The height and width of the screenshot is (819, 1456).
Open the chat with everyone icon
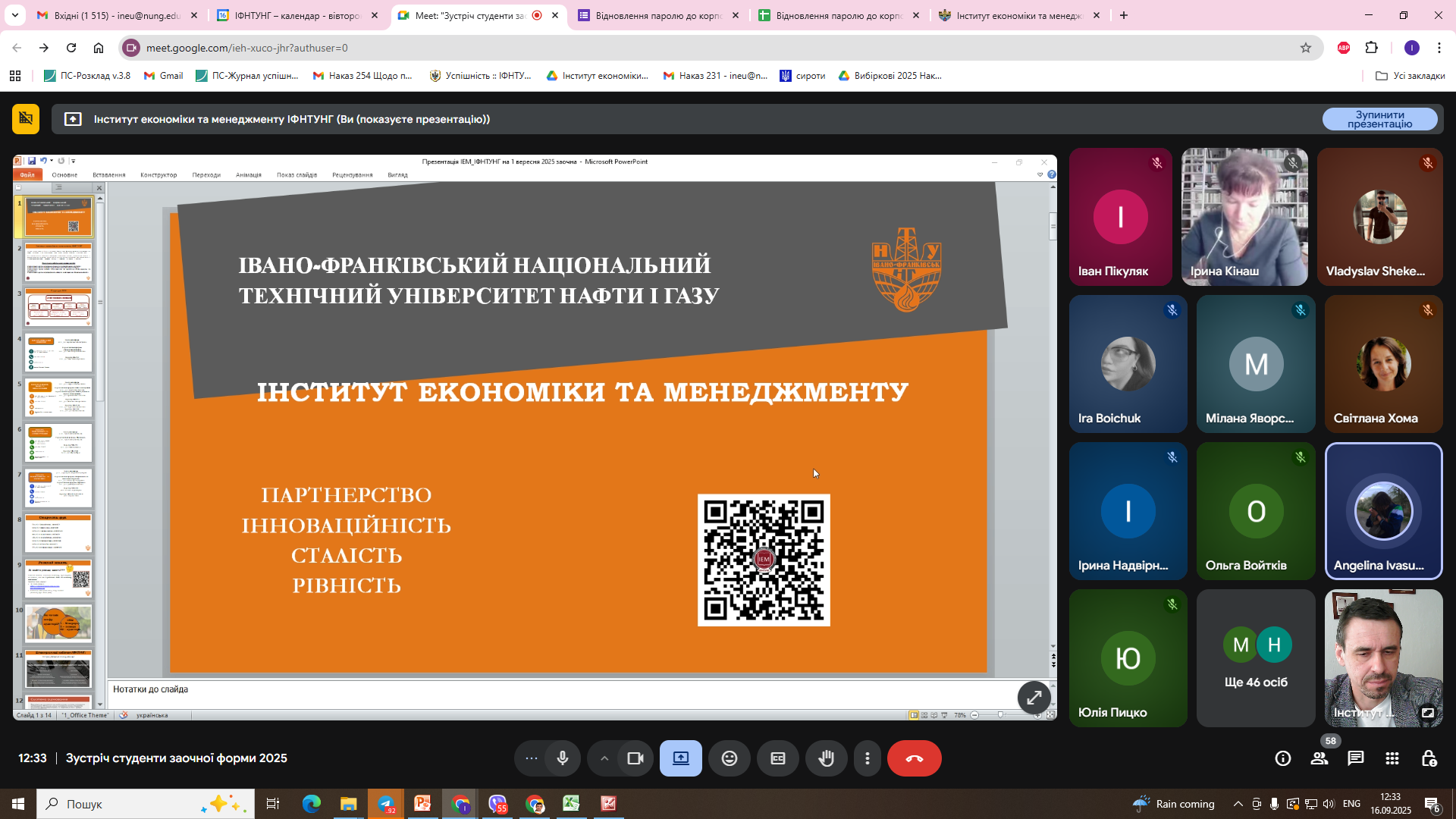pyautogui.click(x=1356, y=758)
